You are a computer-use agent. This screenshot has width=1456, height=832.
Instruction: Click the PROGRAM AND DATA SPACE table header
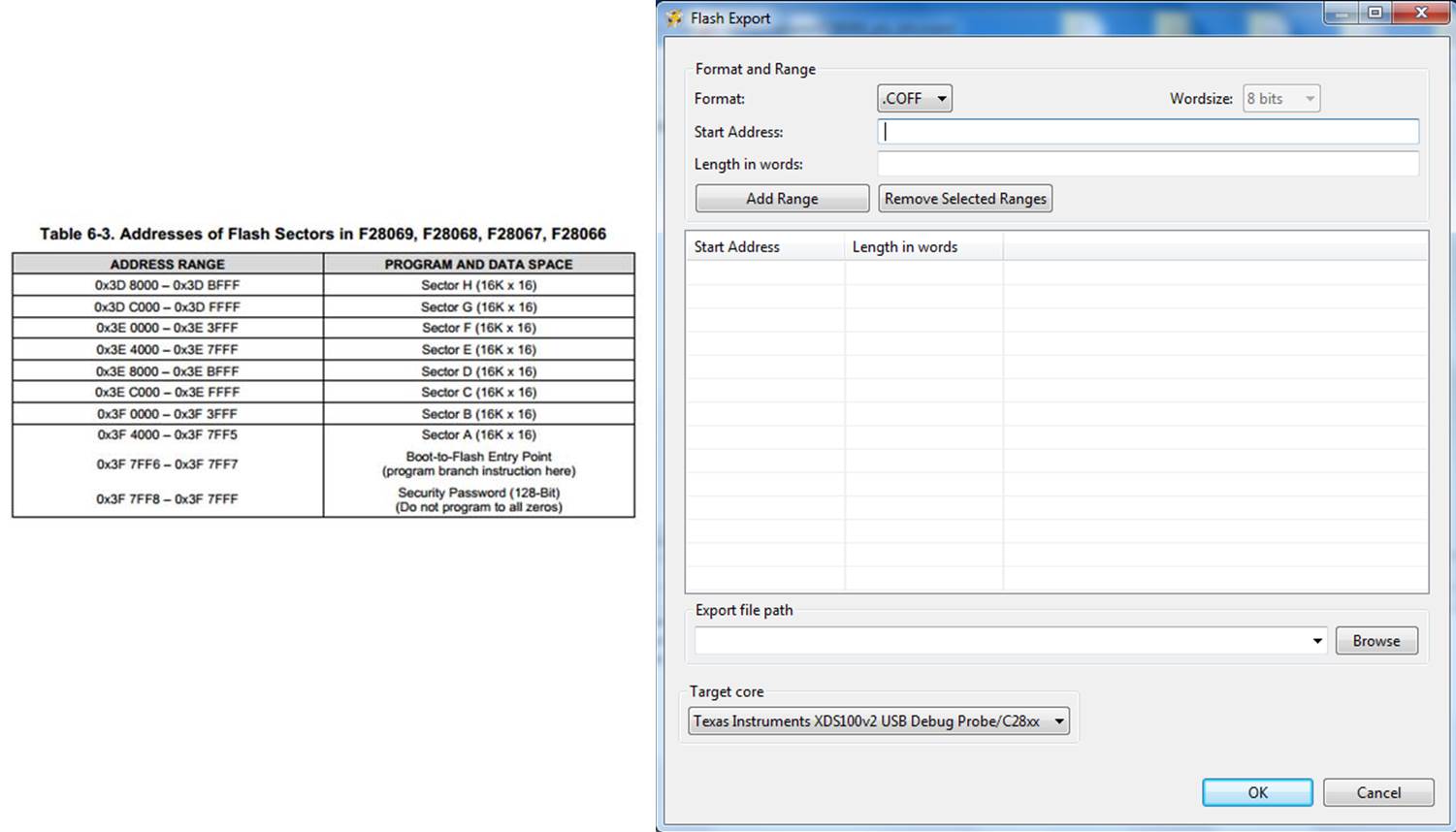(x=479, y=264)
